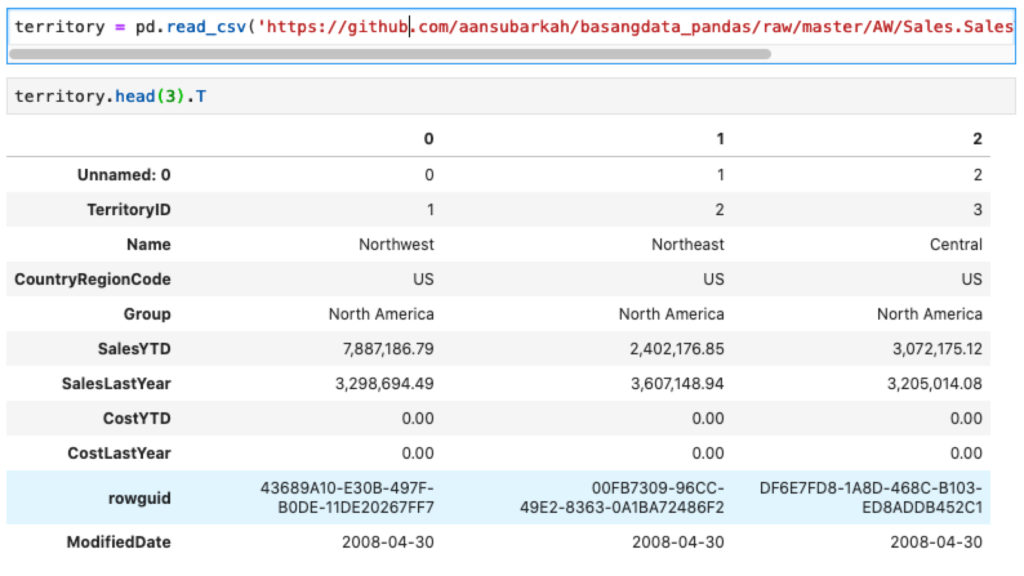Click the Name row label
Viewport: 1024px width, 576px height.
pyautogui.click(x=149, y=244)
